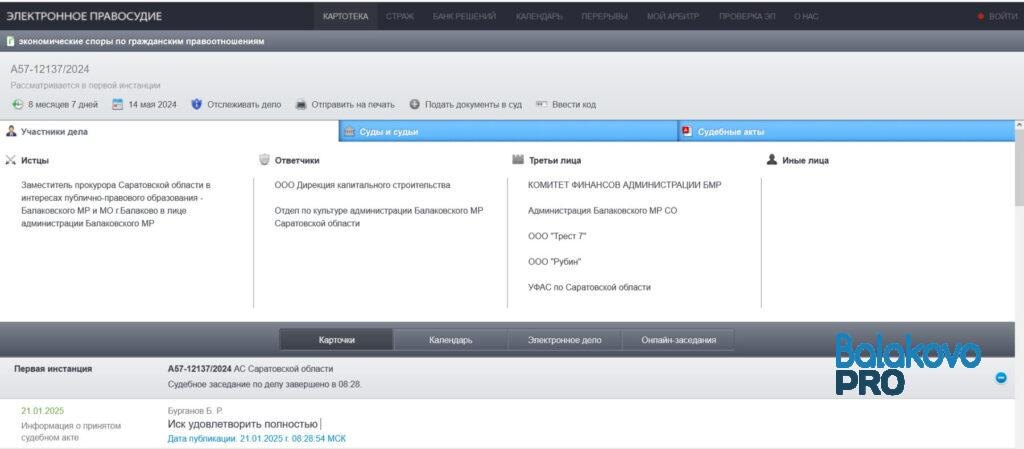This screenshot has width=1024, height=449.
Task: Select КОМИТЕТ ФИНАНСОВ АДМИНИСТРАЦИИ БМР
Action: (625, 185)
